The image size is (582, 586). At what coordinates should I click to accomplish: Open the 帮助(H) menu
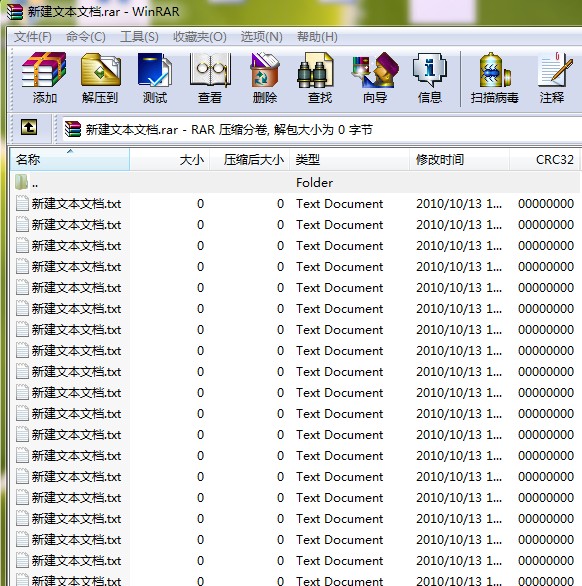pos(317,37)
